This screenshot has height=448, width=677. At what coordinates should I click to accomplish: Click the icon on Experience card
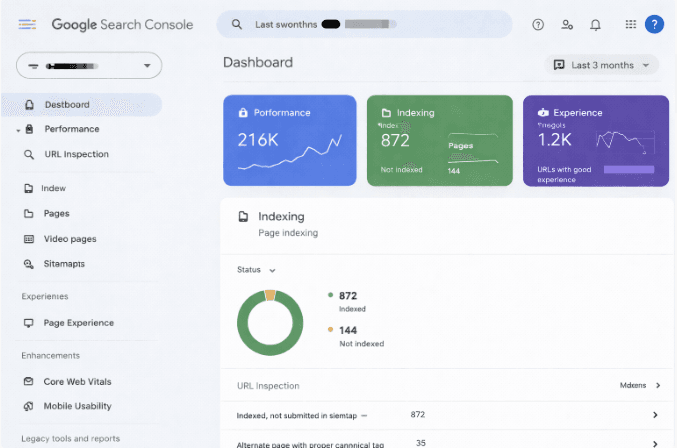543,113
